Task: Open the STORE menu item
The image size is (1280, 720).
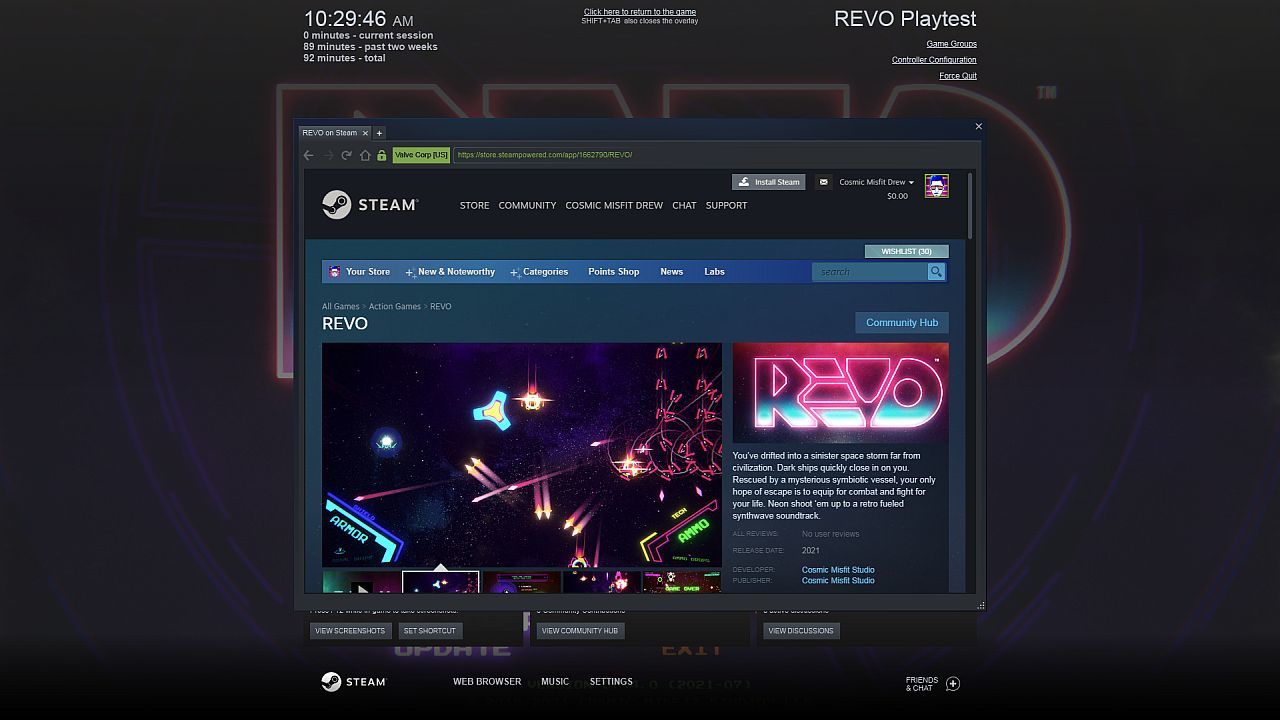Action: tap(474, 205)
